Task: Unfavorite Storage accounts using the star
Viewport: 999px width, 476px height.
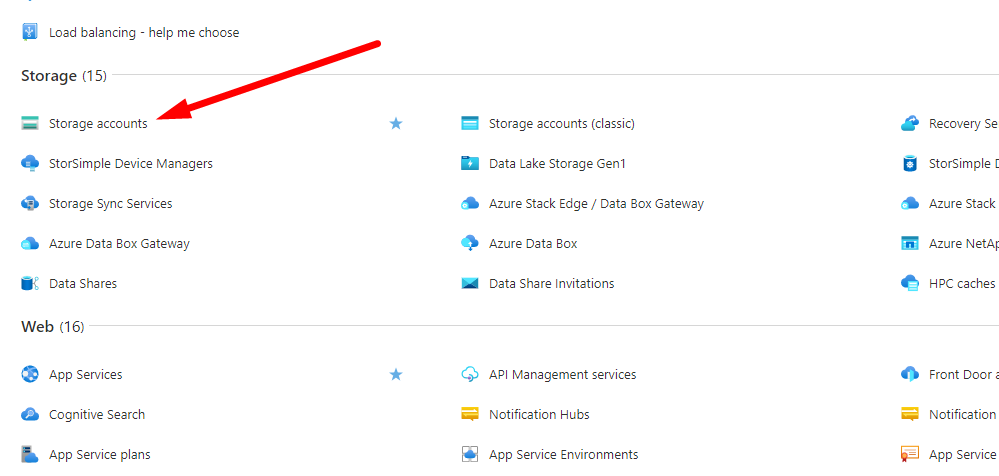Action: click(396, 124)
